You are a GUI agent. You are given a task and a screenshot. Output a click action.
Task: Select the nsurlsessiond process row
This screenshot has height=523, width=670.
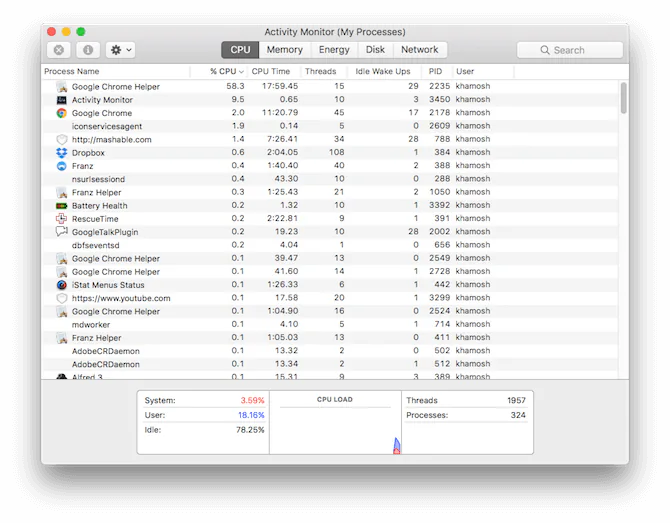click(x=330, y=179)
